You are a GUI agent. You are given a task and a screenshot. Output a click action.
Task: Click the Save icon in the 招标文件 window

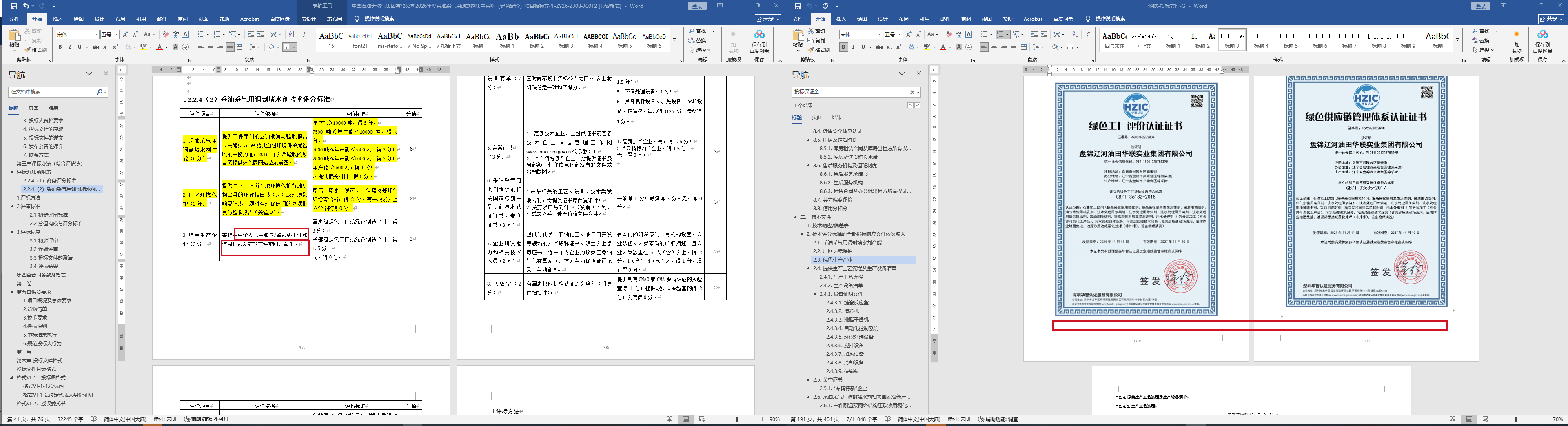tap(14, 6)
